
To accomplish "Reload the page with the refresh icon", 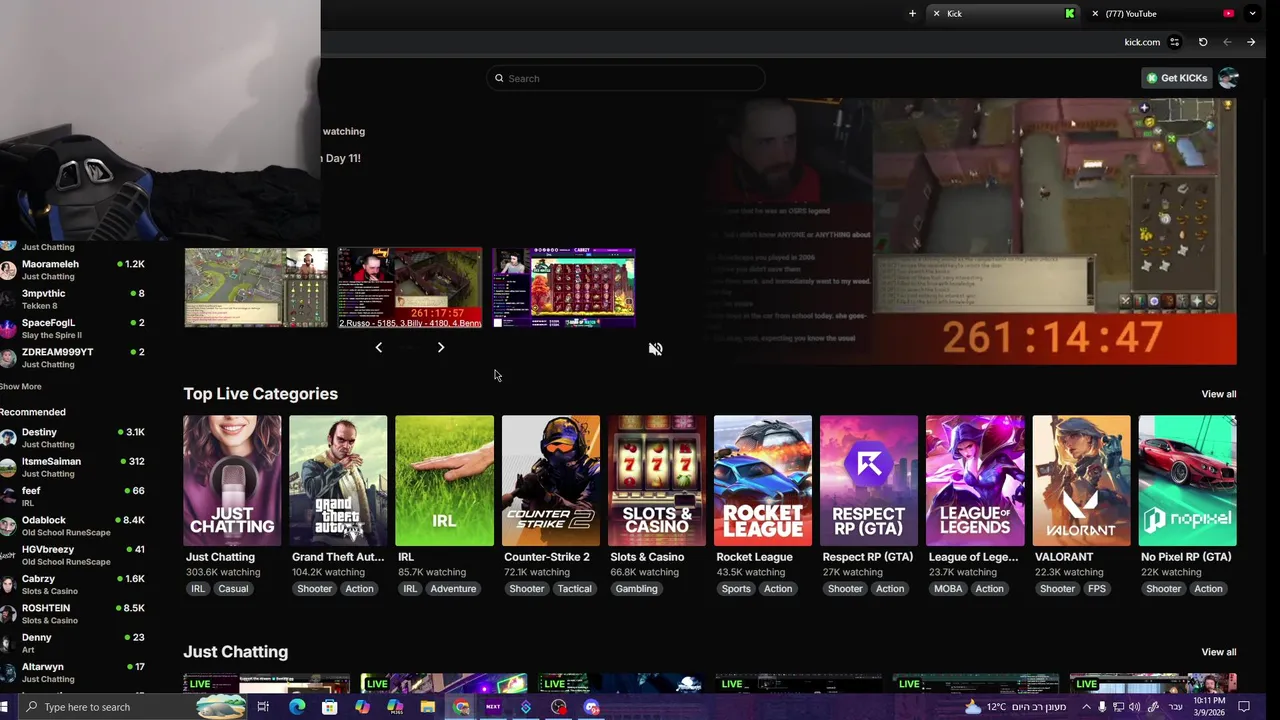I will point(1203,42).
